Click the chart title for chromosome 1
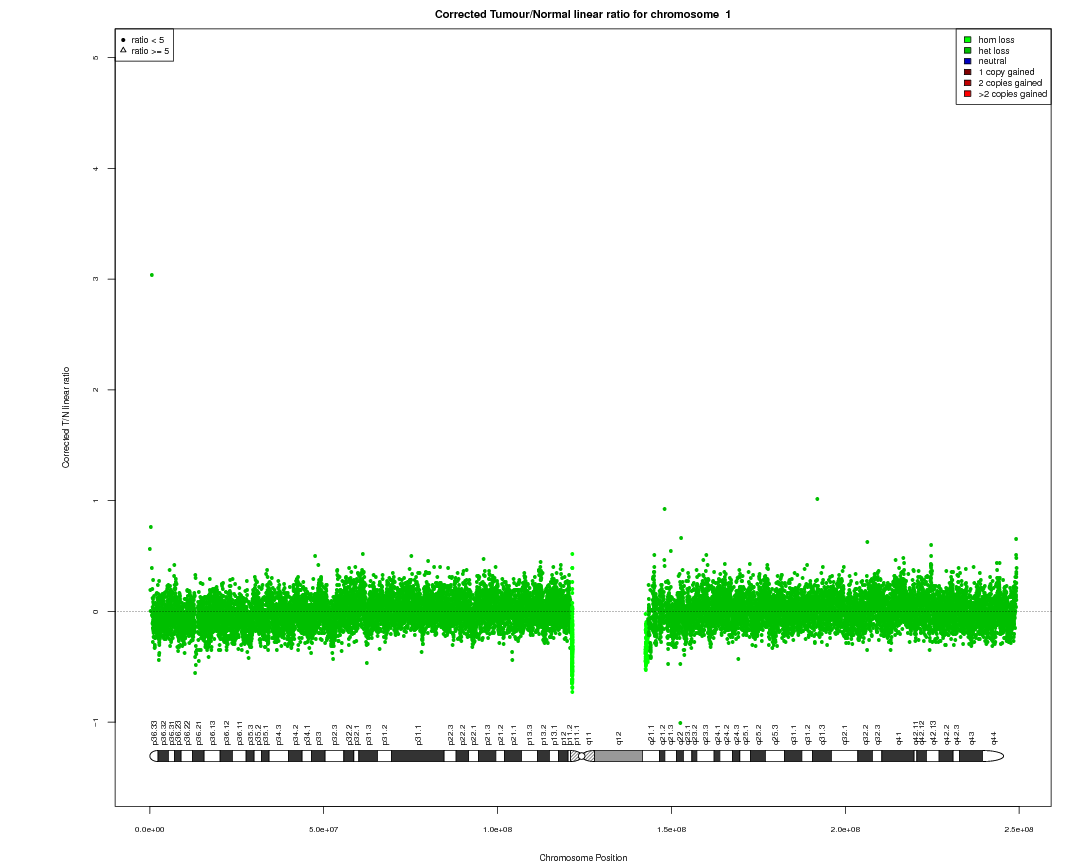 pos(583,14)
